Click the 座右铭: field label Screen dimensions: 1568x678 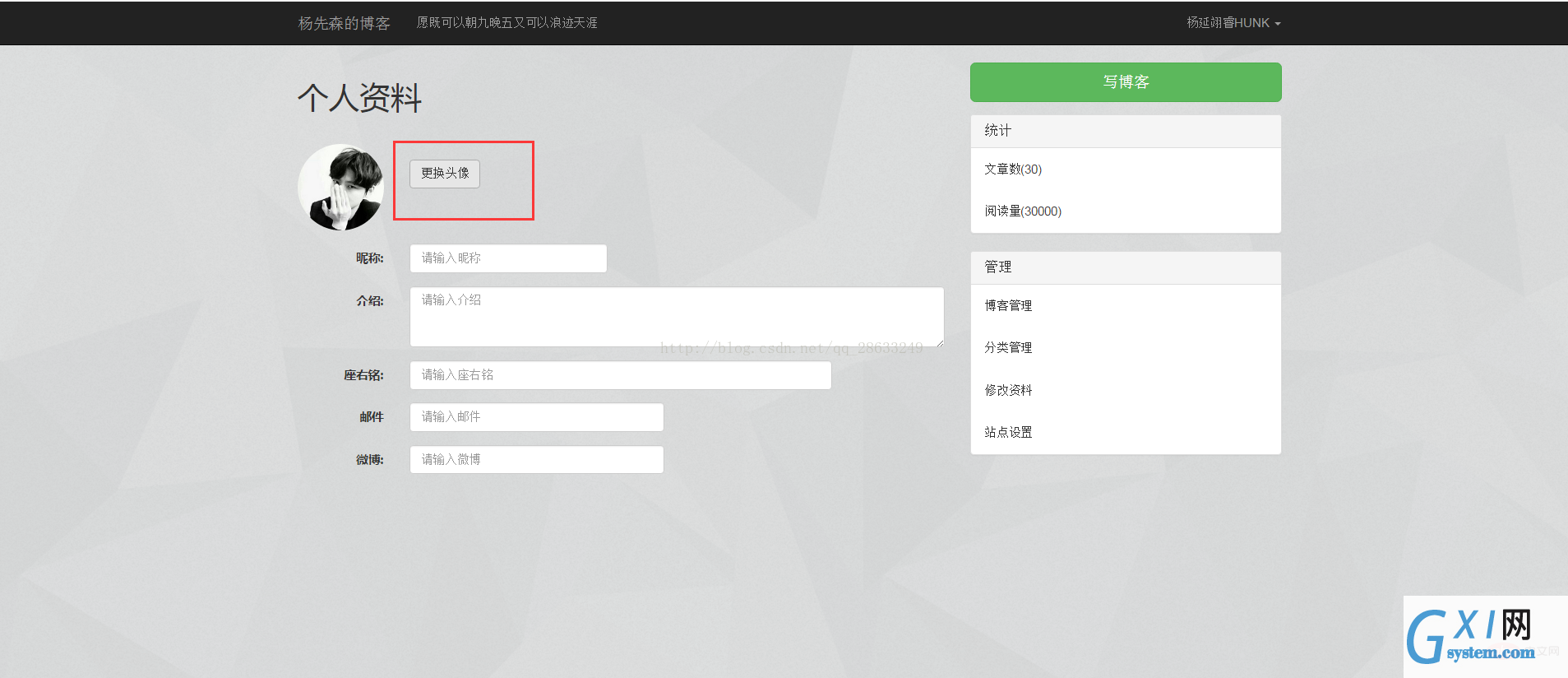pyautogui.click(x=363, y=375)
